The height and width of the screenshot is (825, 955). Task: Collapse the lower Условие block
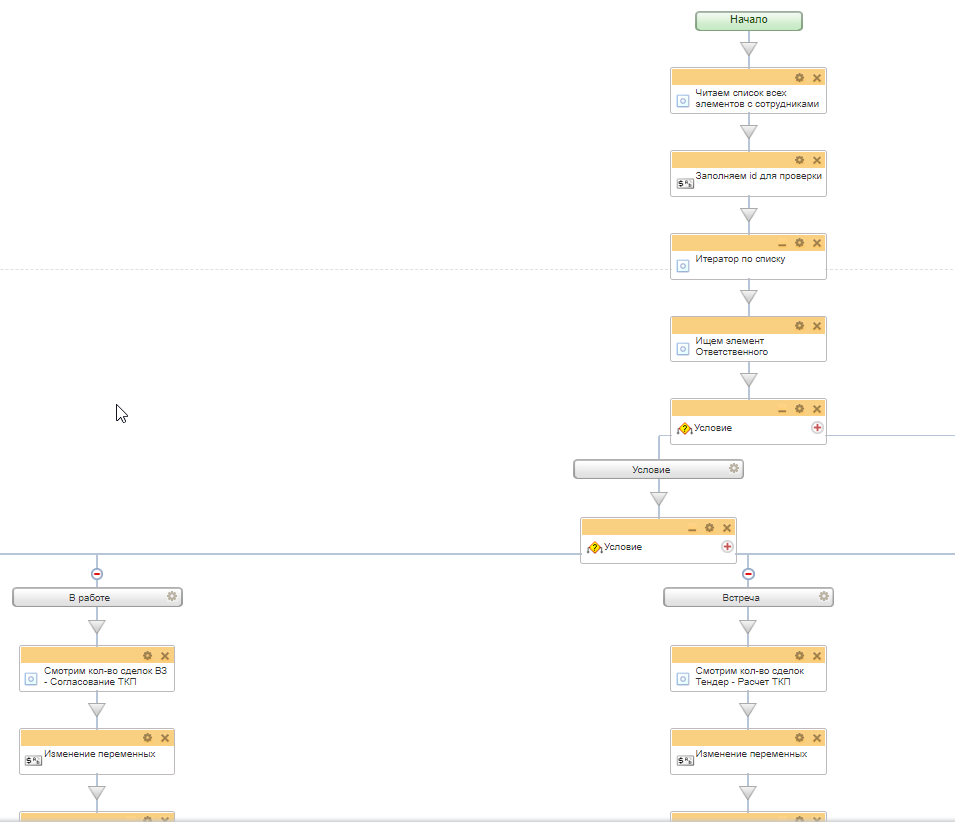coord(692,528)
